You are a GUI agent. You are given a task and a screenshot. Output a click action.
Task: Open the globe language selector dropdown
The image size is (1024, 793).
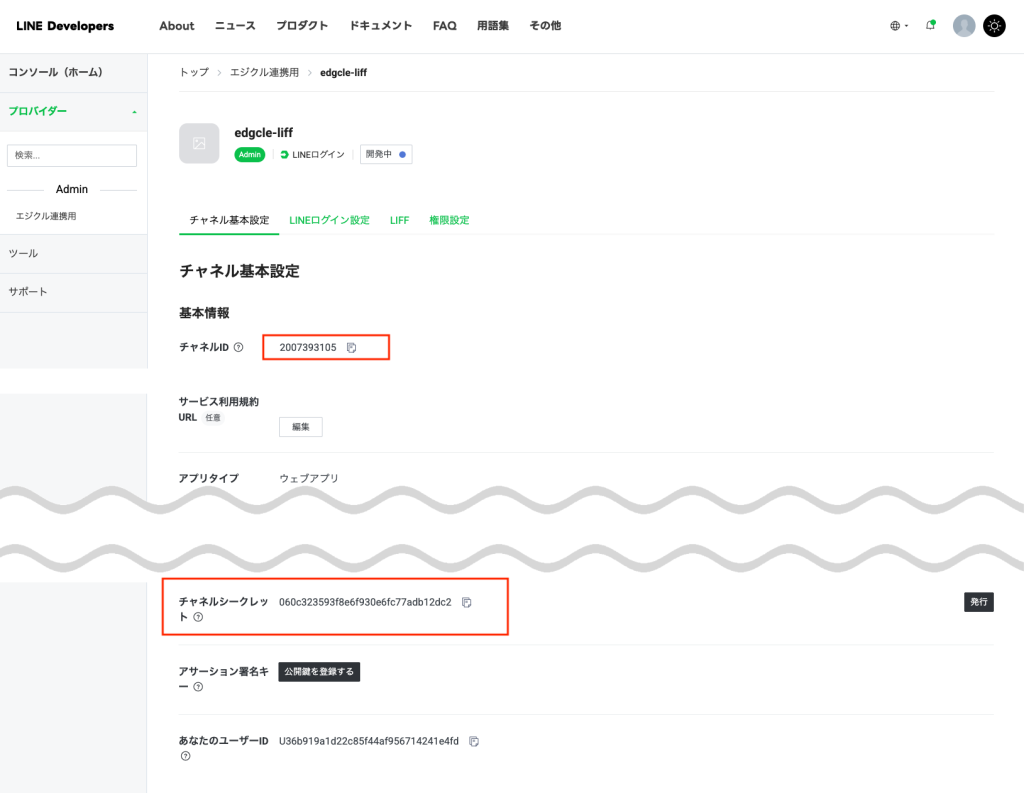[899, 26]
